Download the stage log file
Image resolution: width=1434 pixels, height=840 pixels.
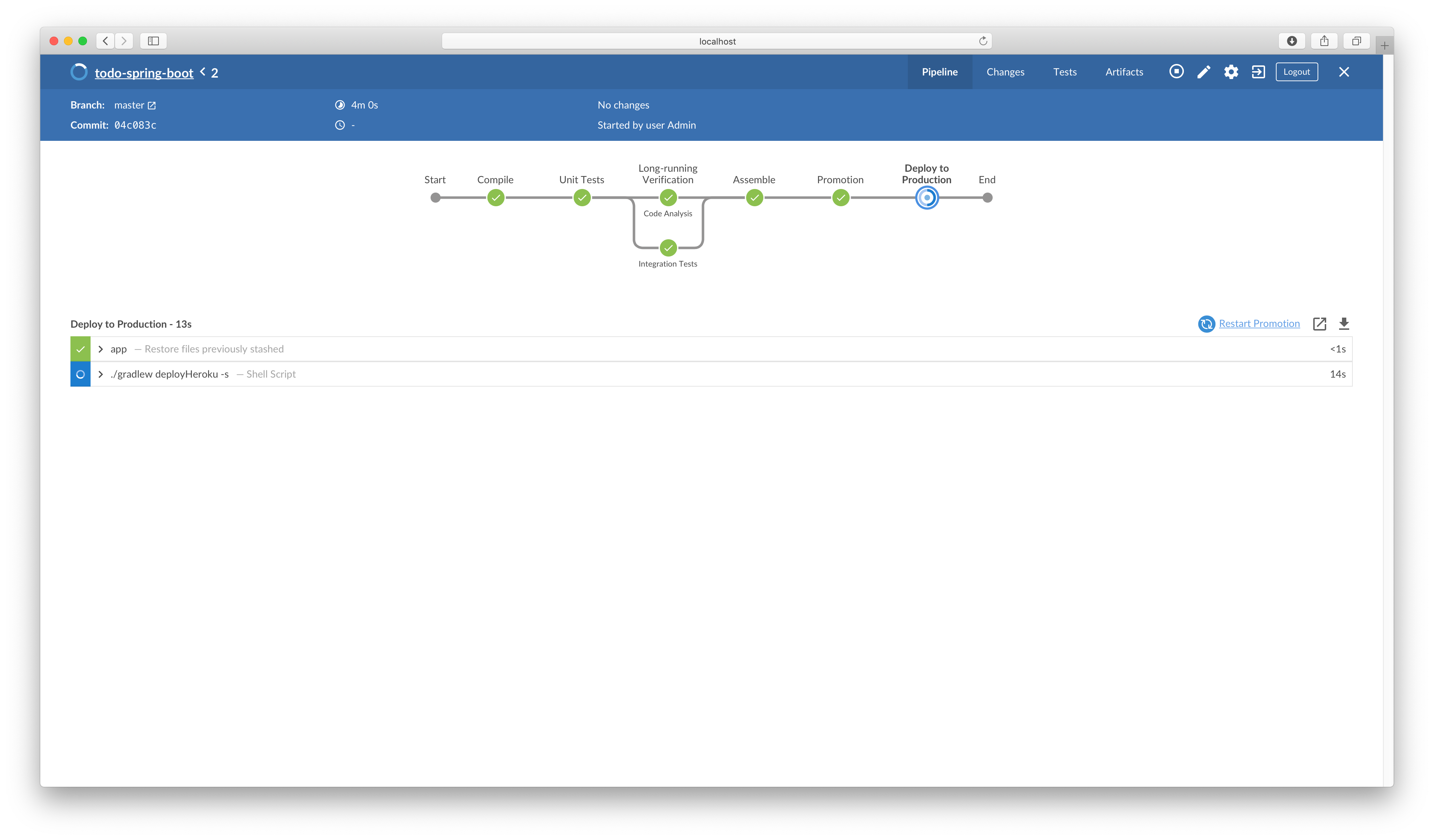1344,324
